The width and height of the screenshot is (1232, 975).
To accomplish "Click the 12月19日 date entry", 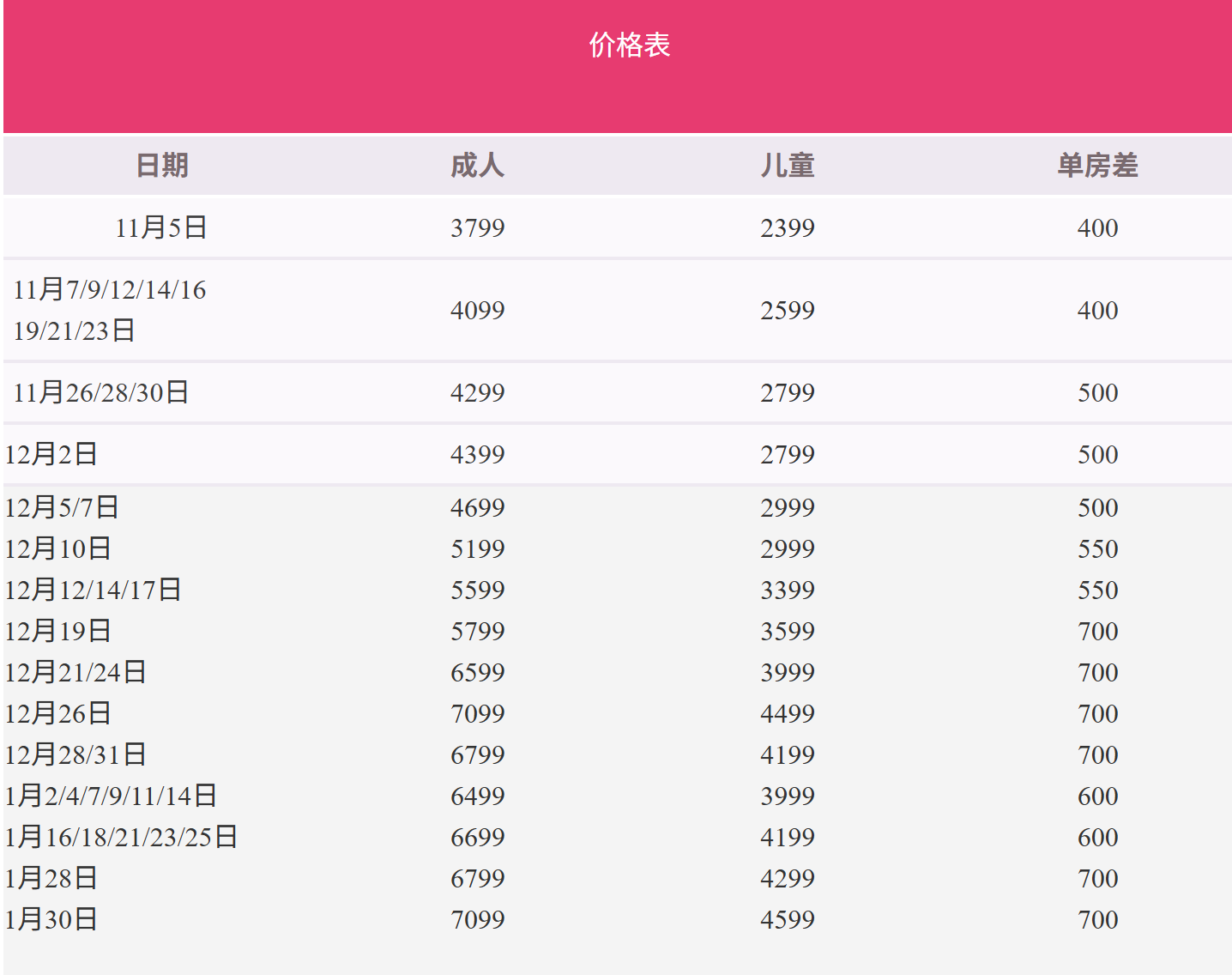I will (x=58, y=631).
